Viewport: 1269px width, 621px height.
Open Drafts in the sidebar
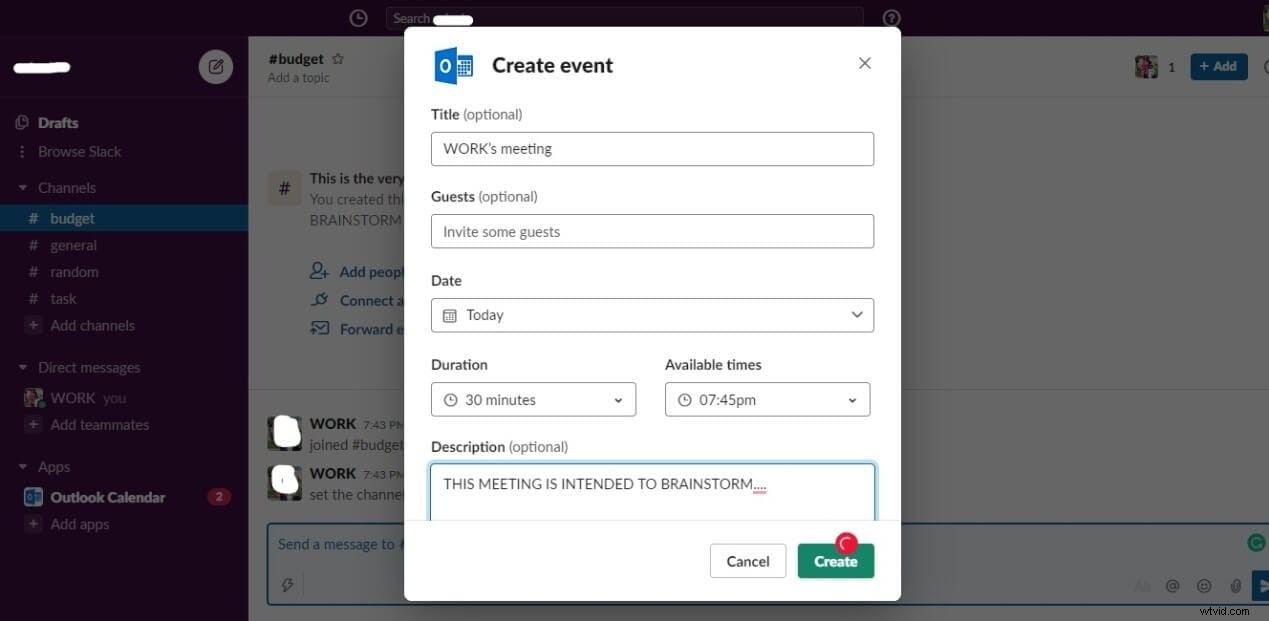(x=60, y=122)
